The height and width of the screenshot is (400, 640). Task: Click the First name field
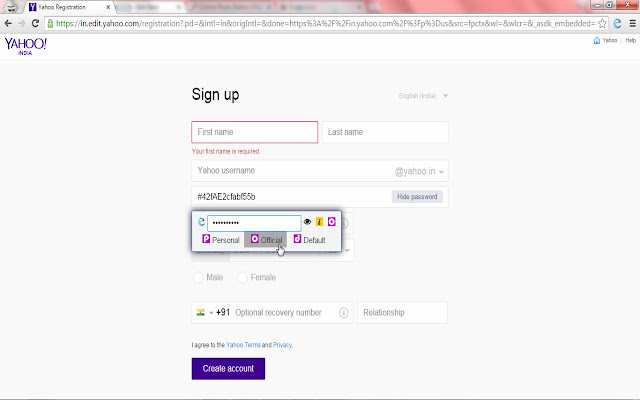pos(255,132)
